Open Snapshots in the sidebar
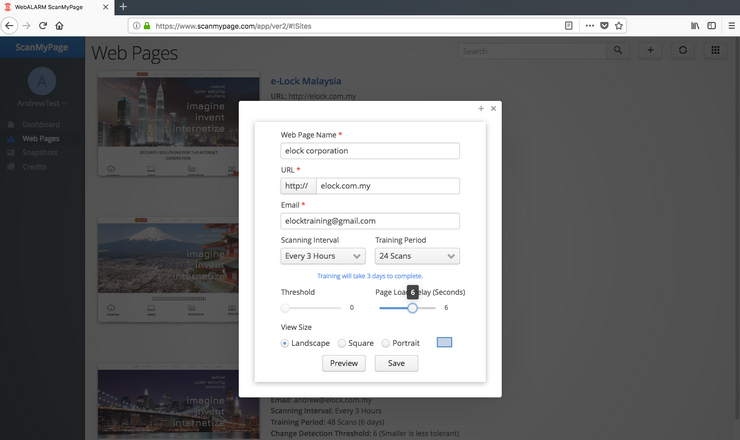Viewport: 740px width, 440px height. pos(40,152)
